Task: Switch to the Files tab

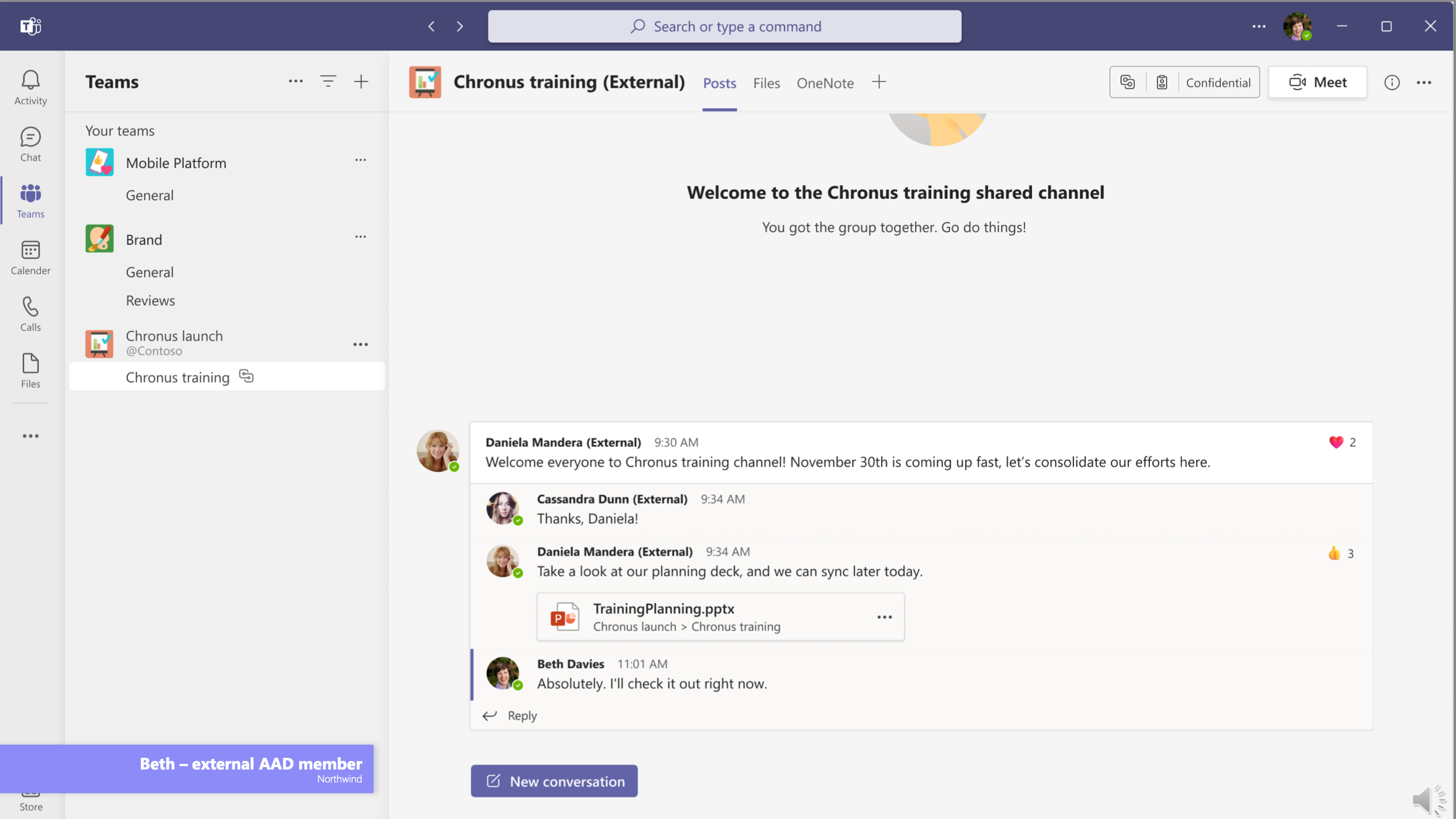Action: point(767,83)
